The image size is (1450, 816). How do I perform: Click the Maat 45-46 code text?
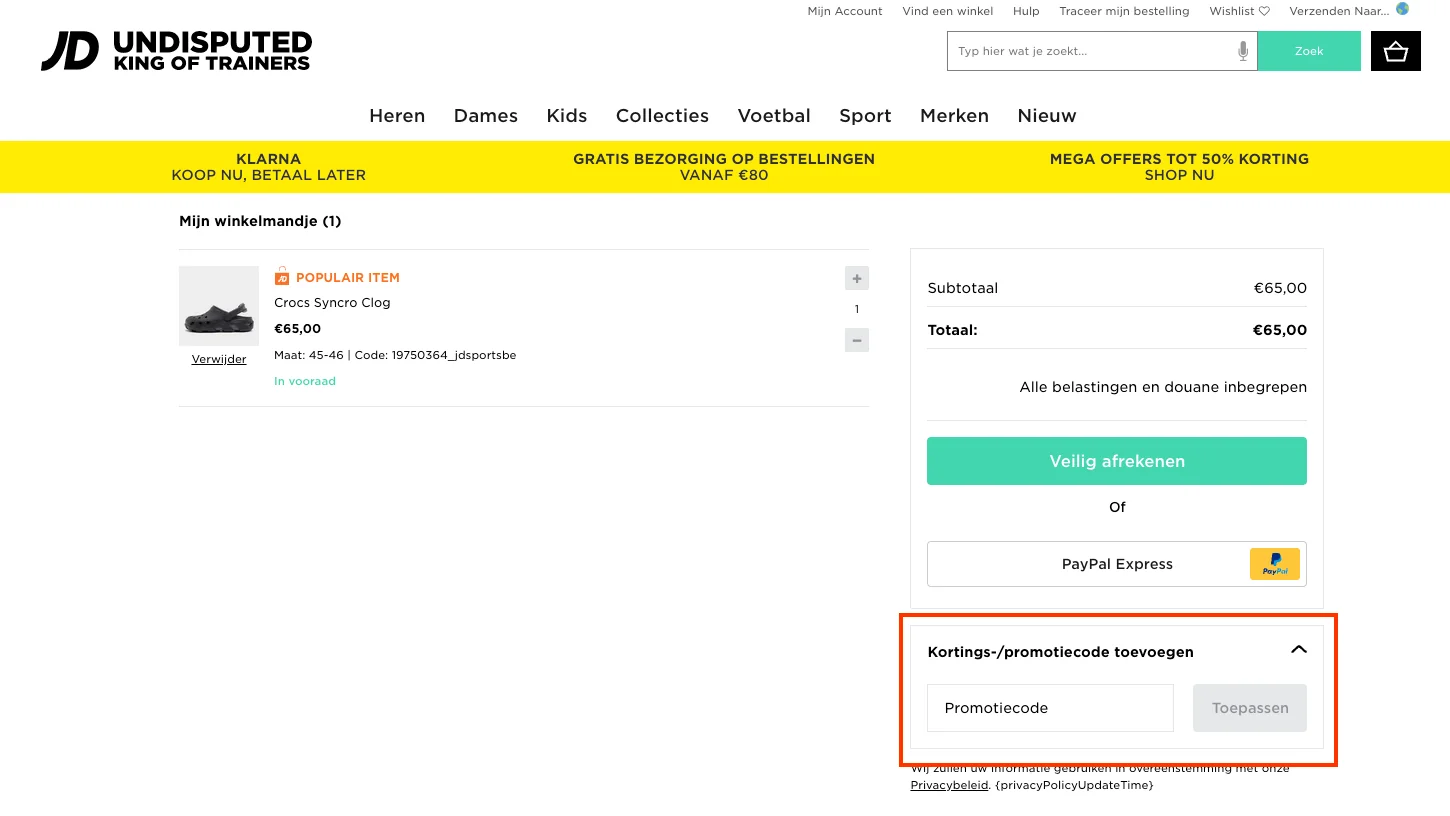click(395, 355)
